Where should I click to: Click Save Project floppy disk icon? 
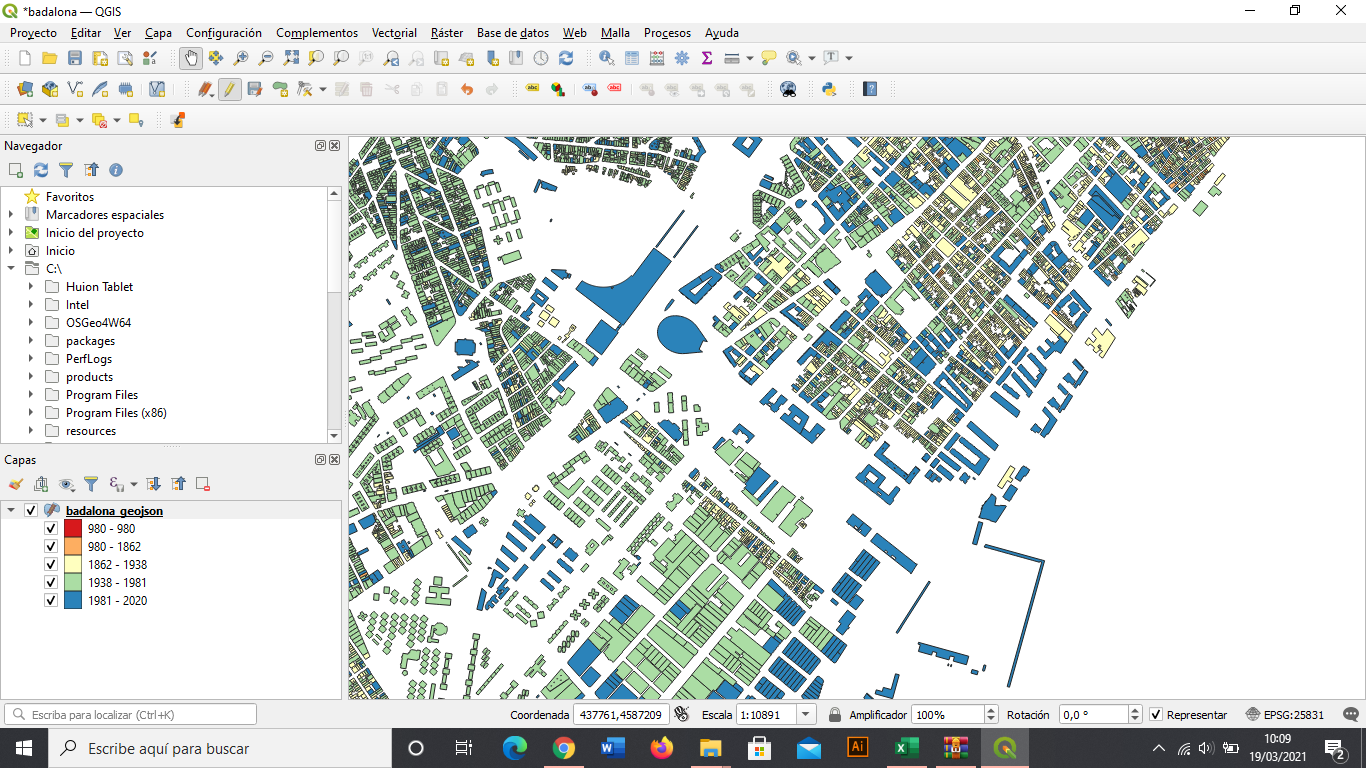[75, 58]
